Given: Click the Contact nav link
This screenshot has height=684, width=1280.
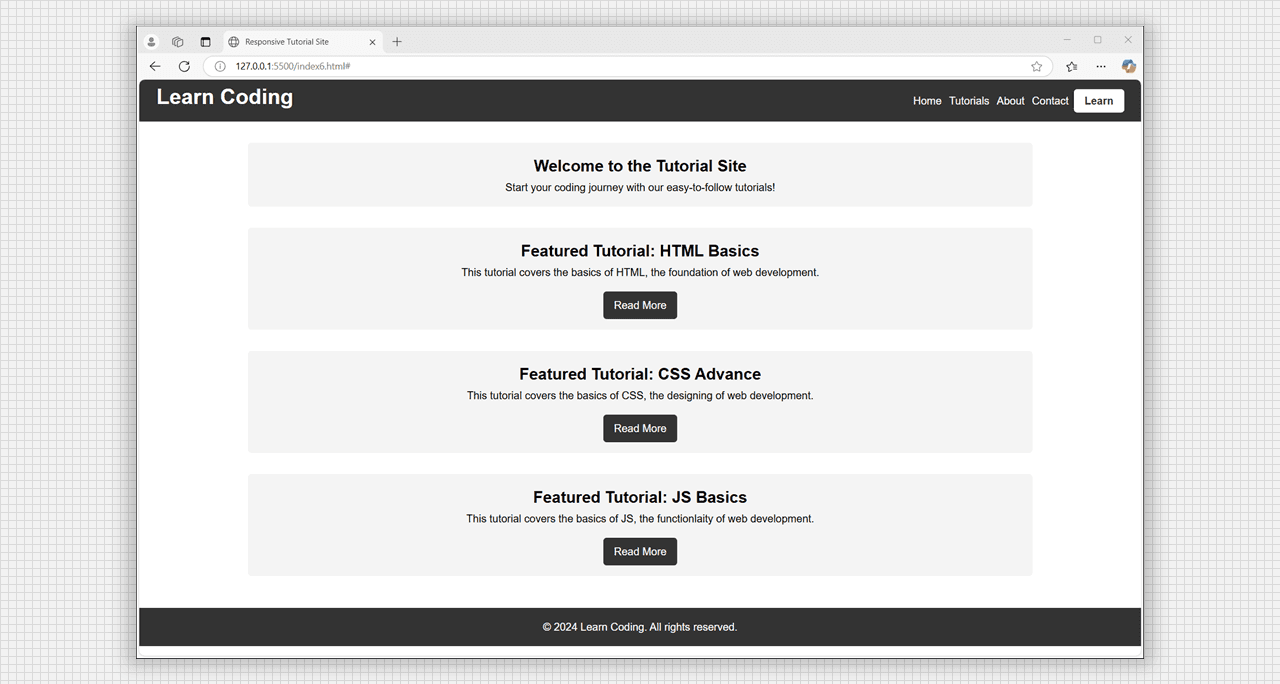Looking at the screenshot, I should tap(1050, 101).
